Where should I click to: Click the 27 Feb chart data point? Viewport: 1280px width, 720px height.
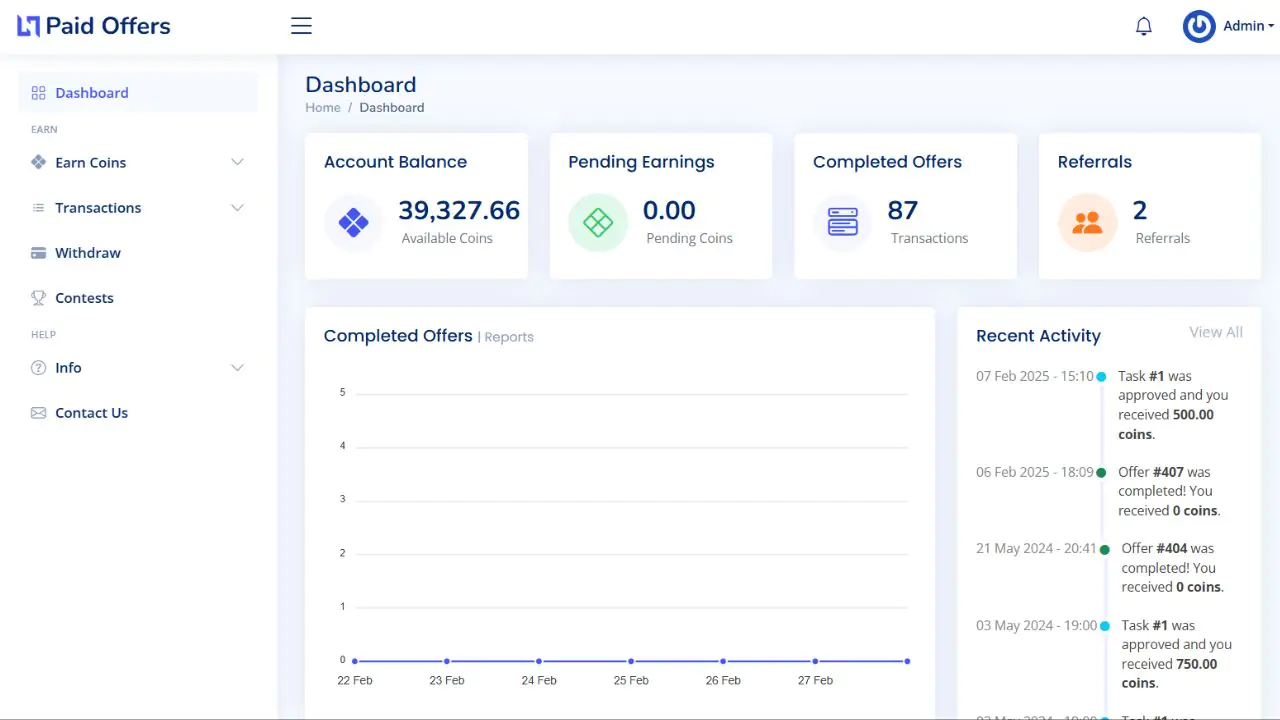tap(815, 661)
